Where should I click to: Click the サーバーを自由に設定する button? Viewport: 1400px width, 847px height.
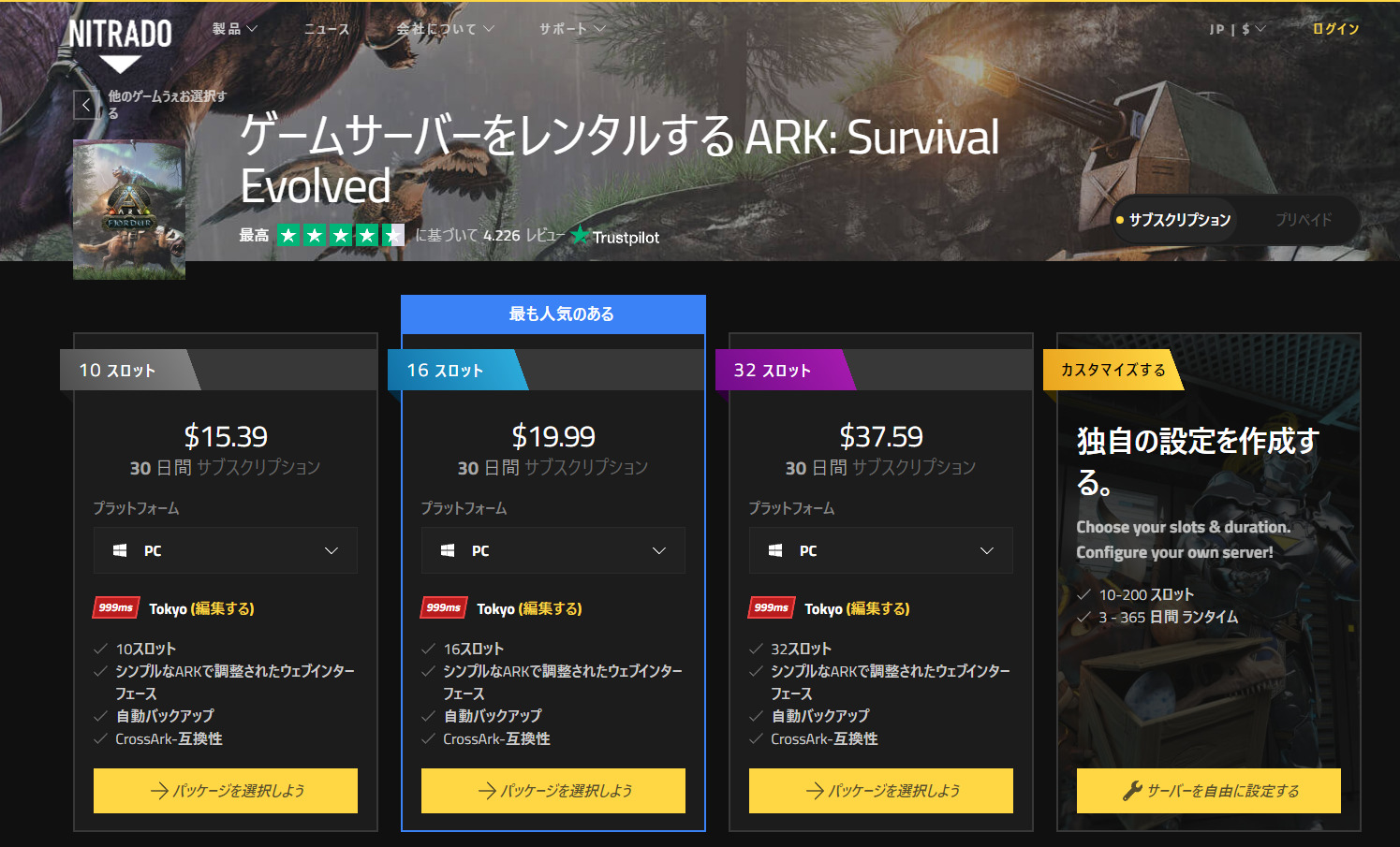(x=1208, y=791)
